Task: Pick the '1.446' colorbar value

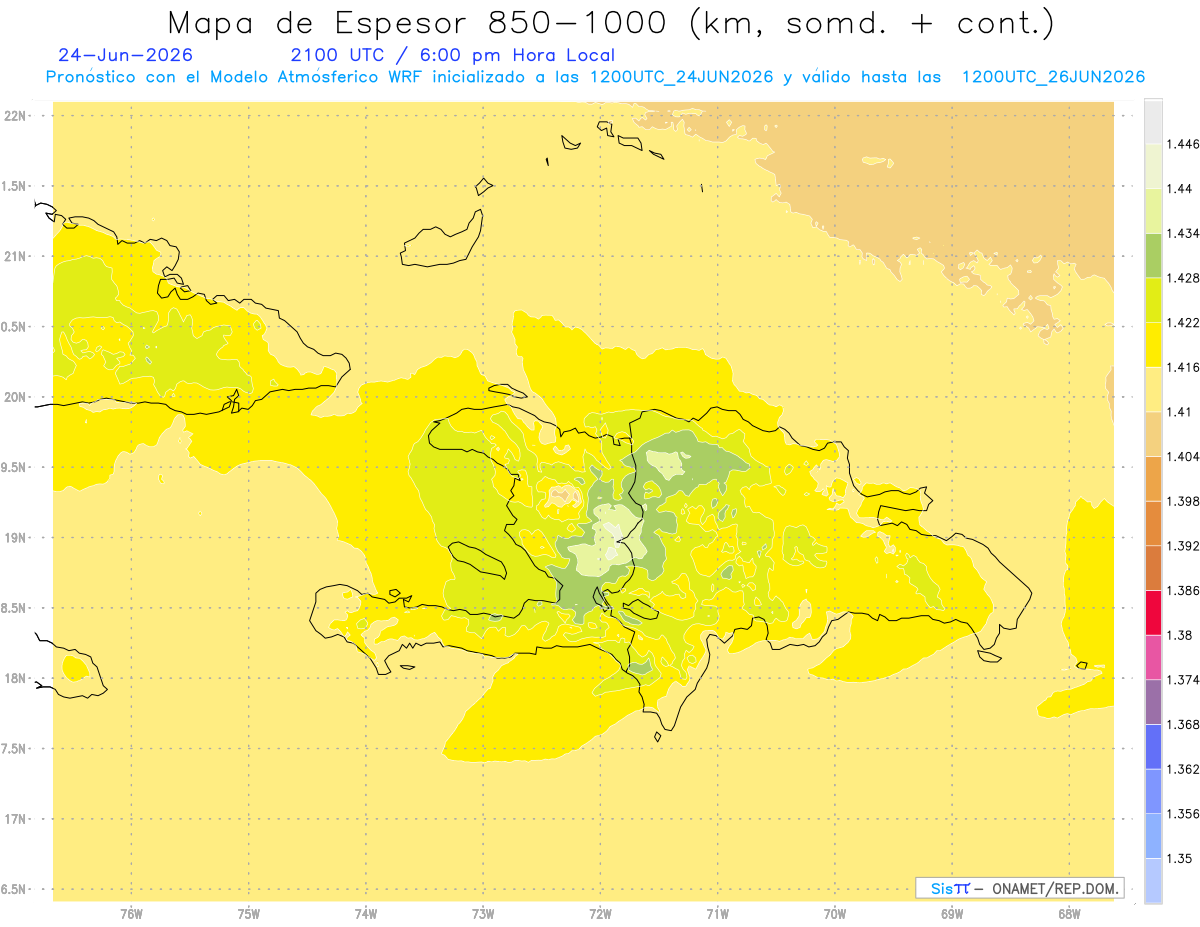Action: point(1183,144)
